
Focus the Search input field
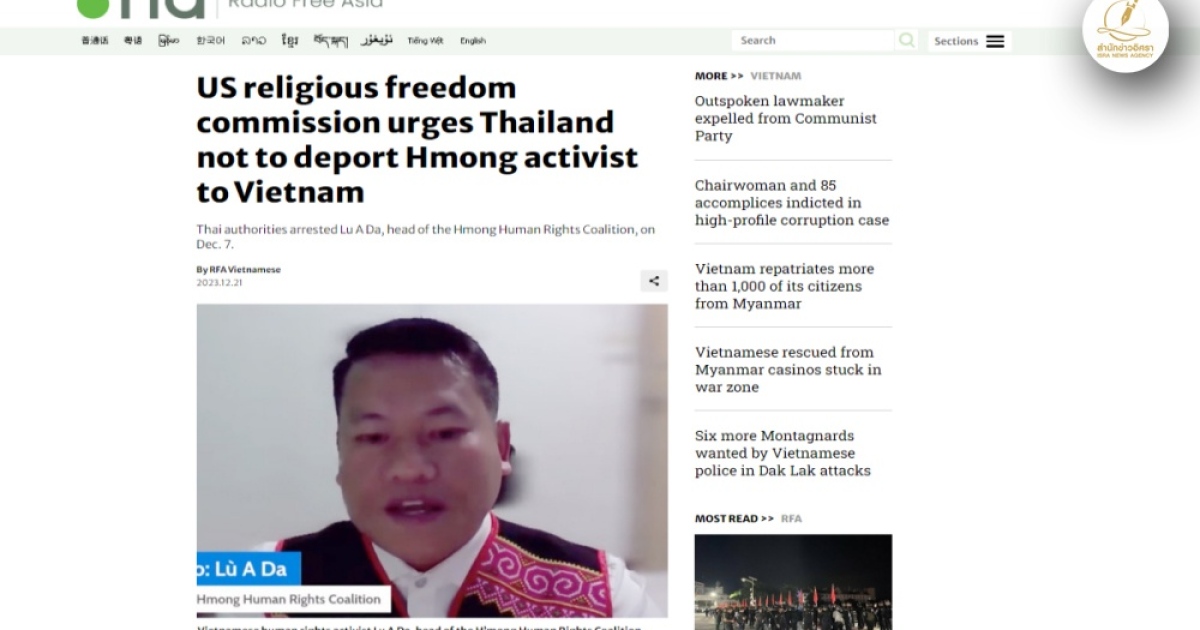coord(812,41)
